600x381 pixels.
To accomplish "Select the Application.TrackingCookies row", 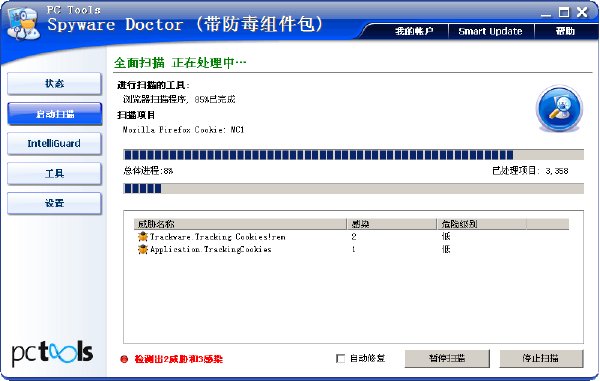I will (352, 249).
